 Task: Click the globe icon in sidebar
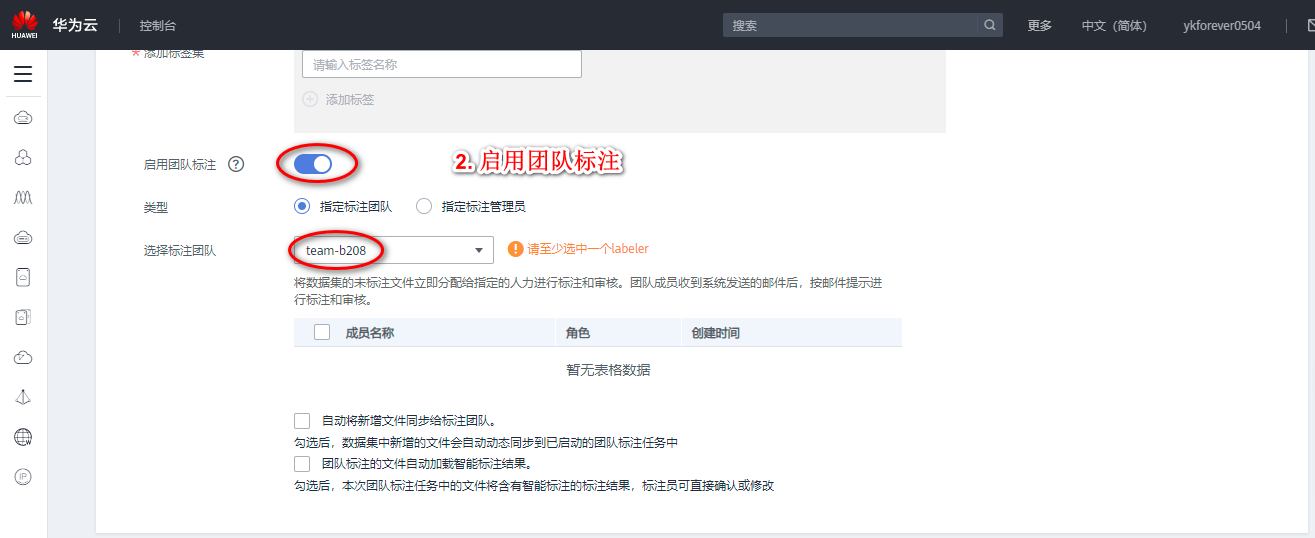(23, 437)
